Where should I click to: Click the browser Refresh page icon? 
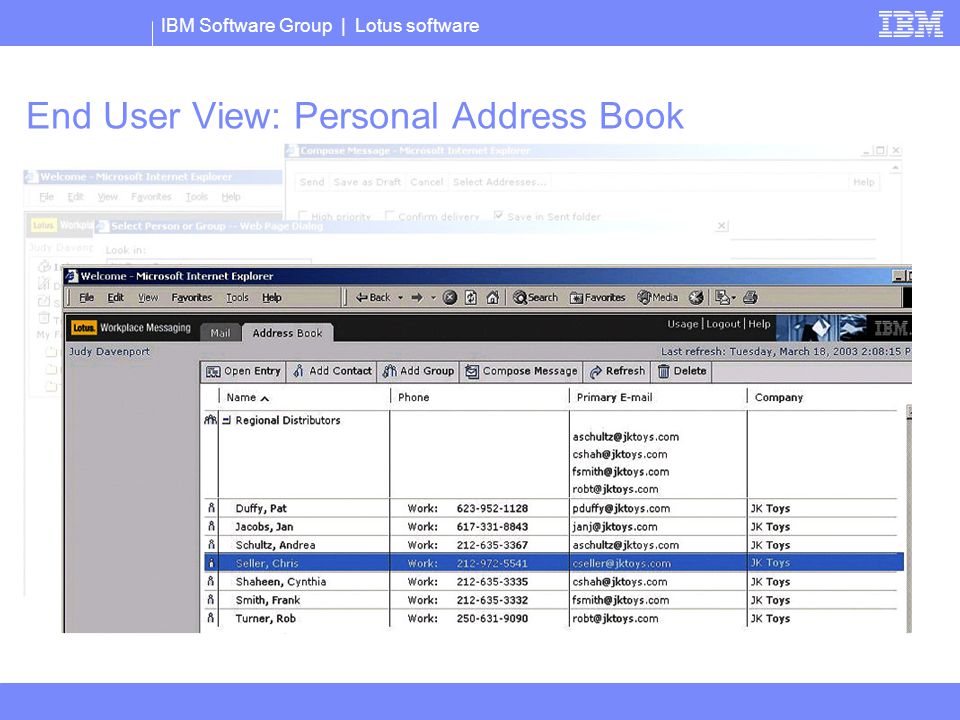click(471, 298)
